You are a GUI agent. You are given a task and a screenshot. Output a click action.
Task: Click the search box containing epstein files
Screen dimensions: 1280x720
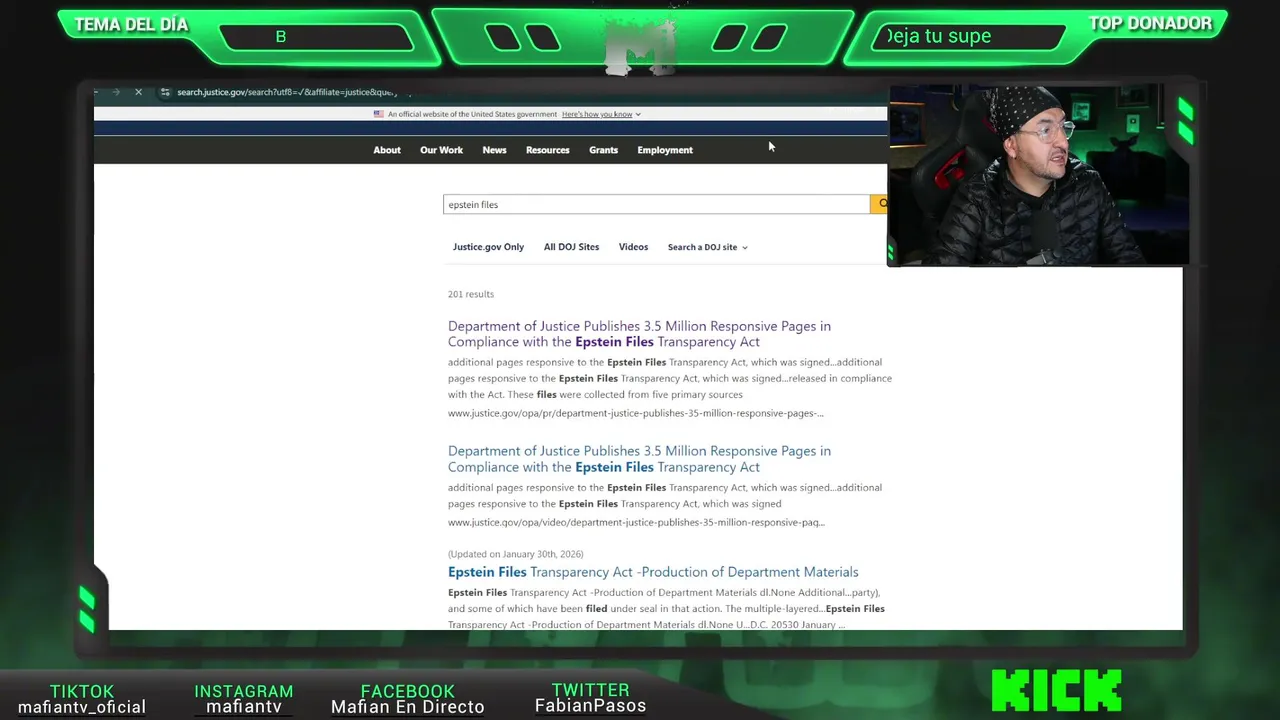(656, 204)
